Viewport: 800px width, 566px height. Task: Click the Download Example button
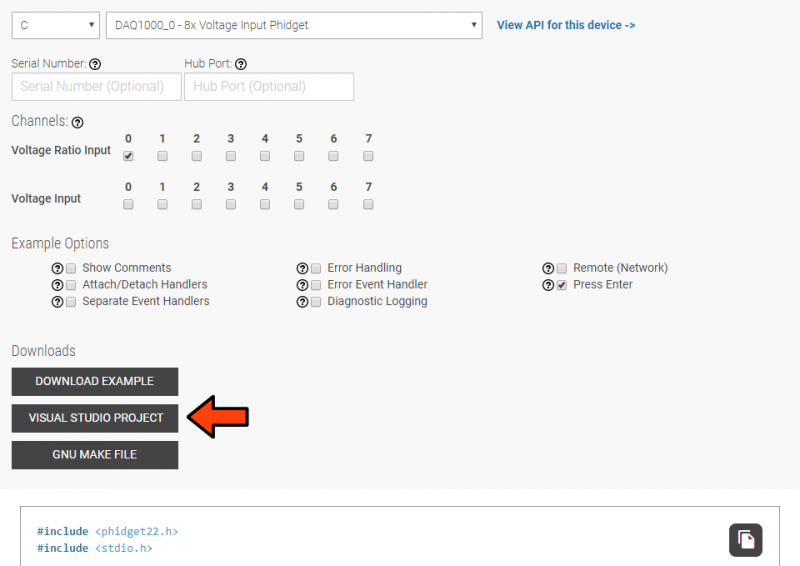tap(95, 382)
